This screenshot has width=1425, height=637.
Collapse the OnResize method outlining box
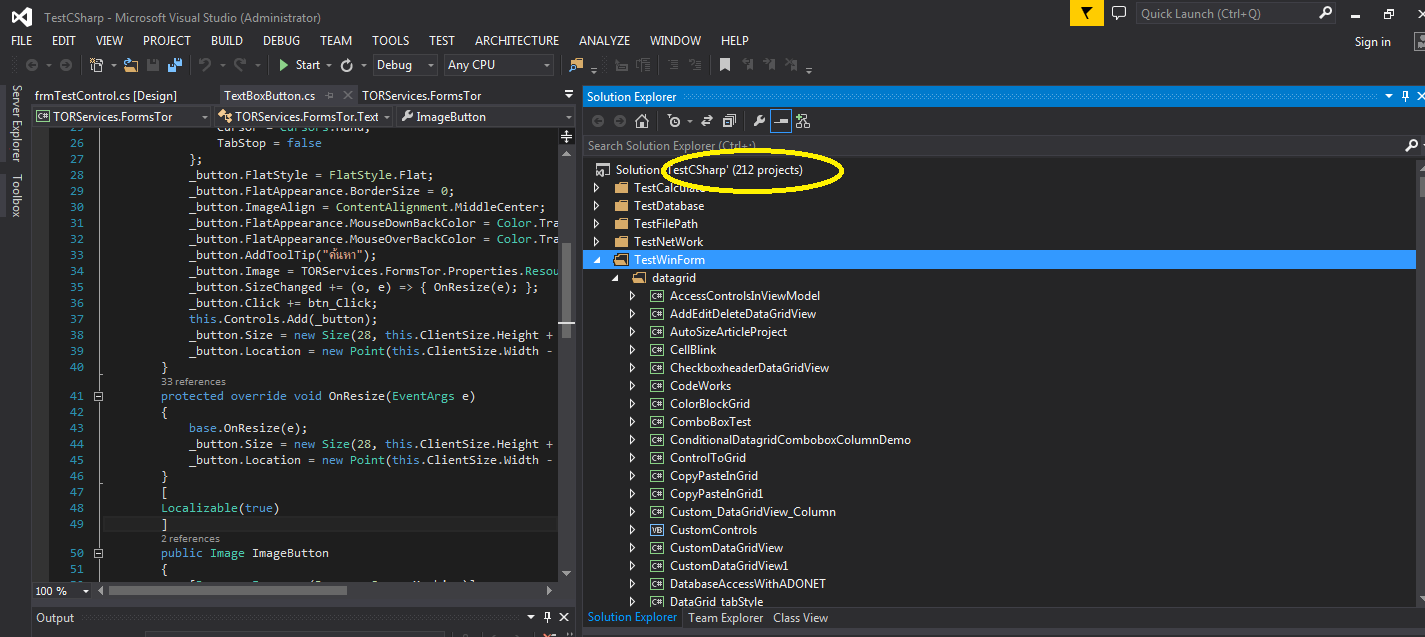point(98,396)
